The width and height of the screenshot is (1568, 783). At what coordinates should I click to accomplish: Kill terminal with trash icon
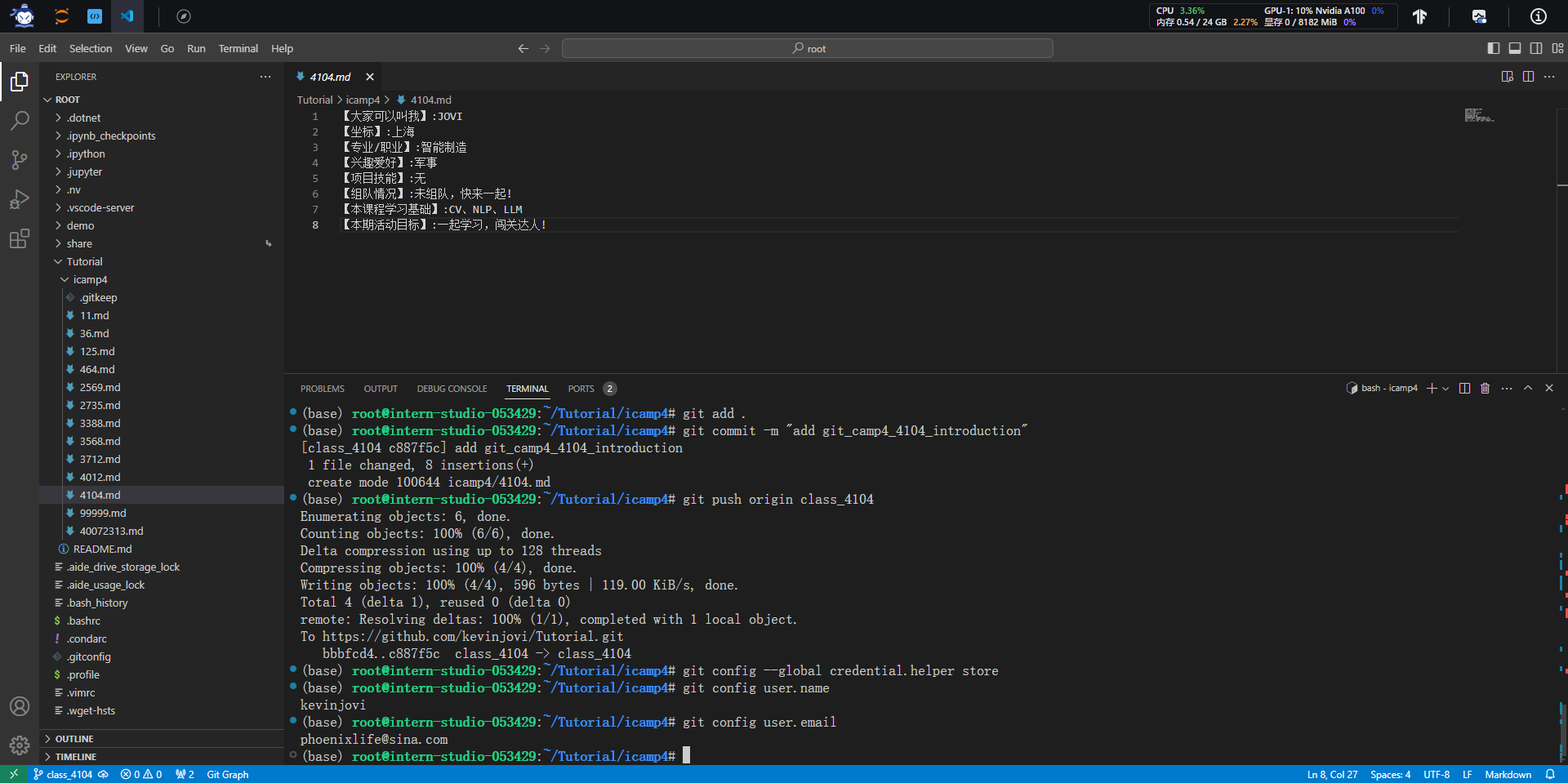point(1486,389)
